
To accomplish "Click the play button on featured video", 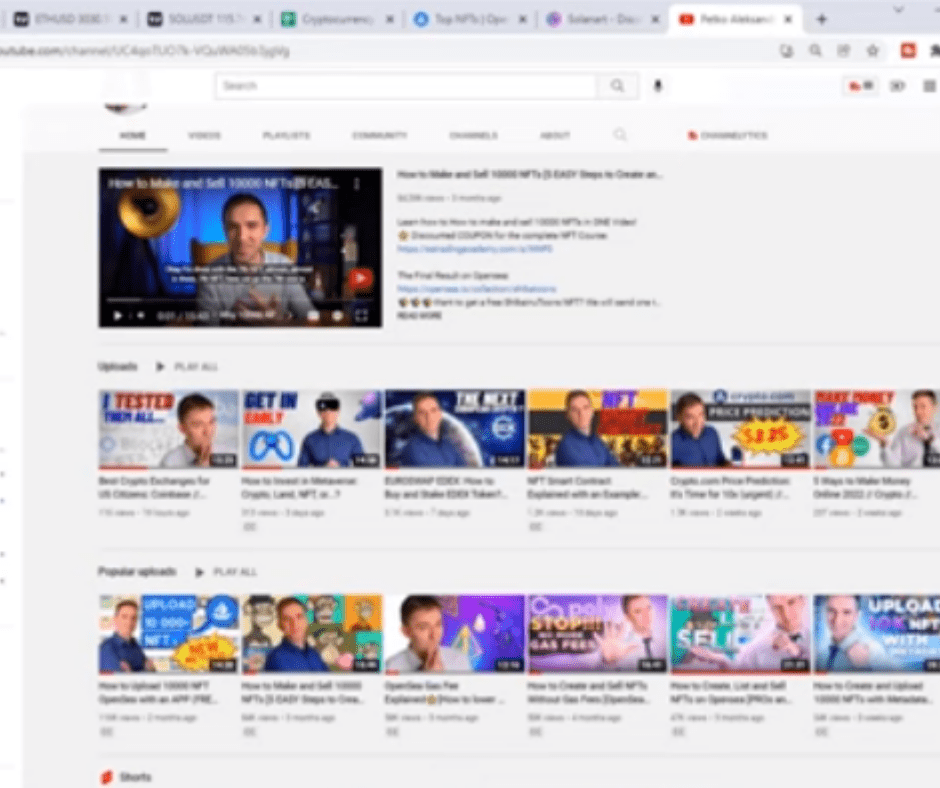I will coord(118,315).
